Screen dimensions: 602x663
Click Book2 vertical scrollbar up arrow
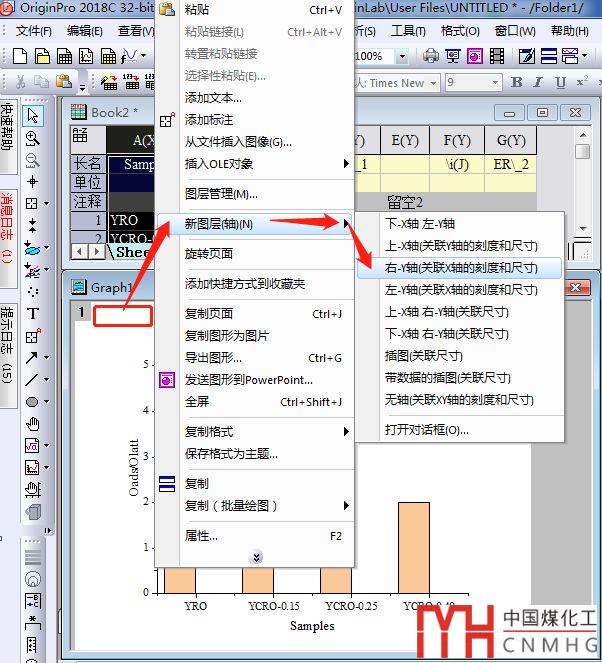coord(583,135)
